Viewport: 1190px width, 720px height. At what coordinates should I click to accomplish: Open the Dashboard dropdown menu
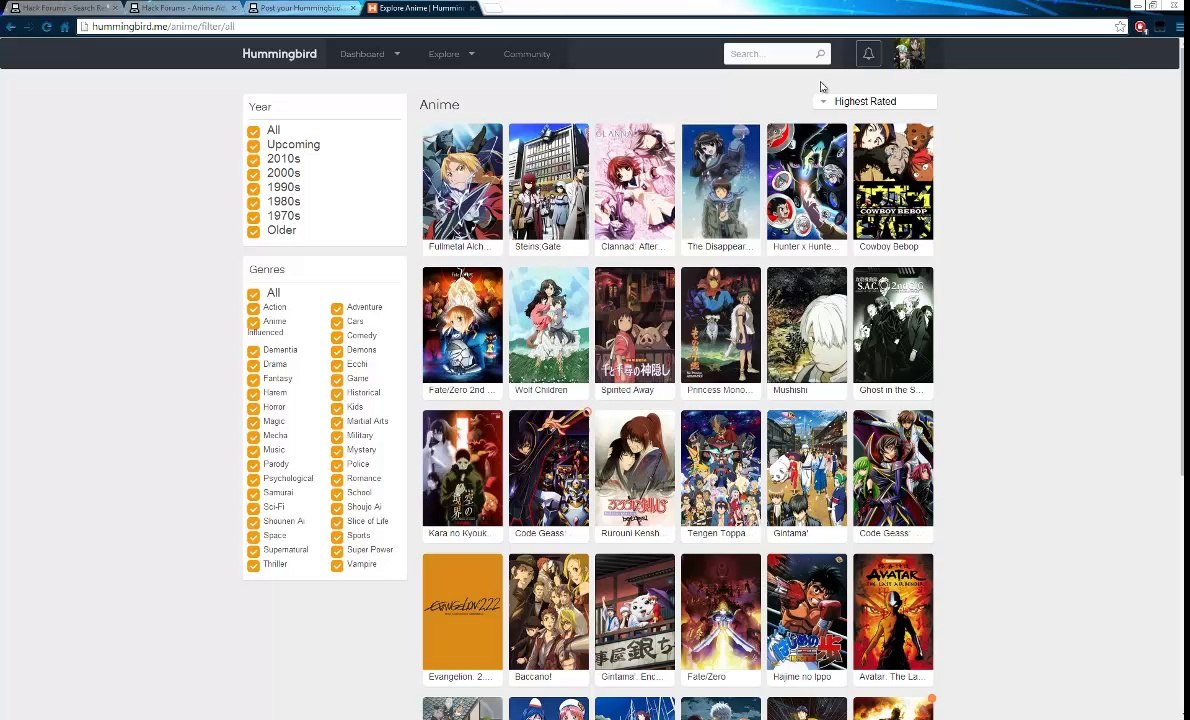370,54
